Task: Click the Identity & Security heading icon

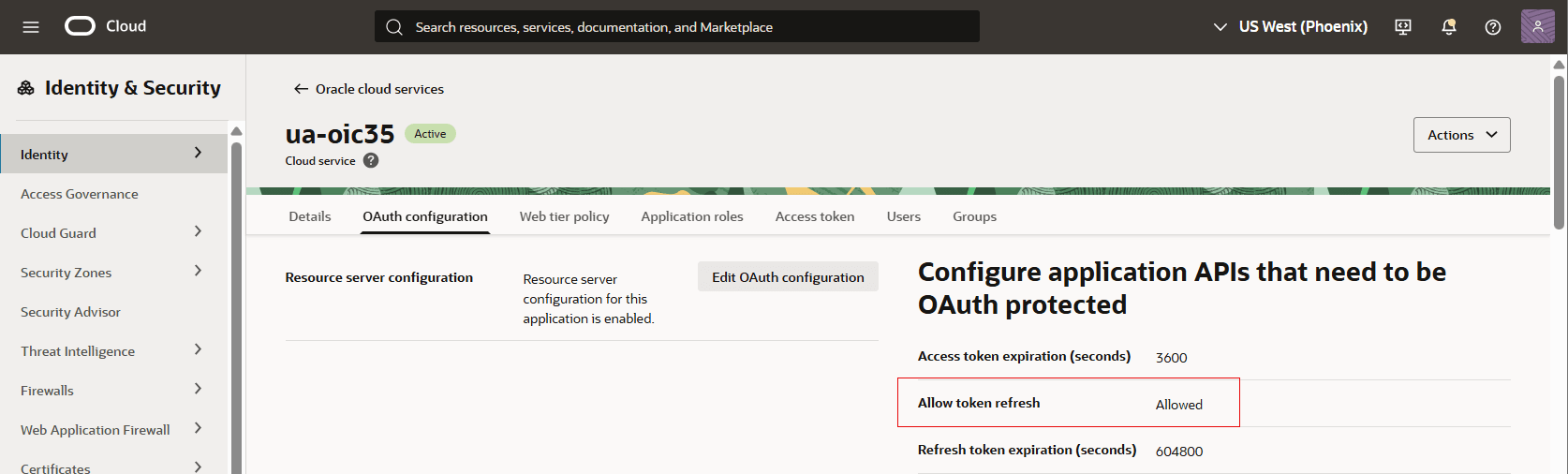Action: tap(26, 88)
